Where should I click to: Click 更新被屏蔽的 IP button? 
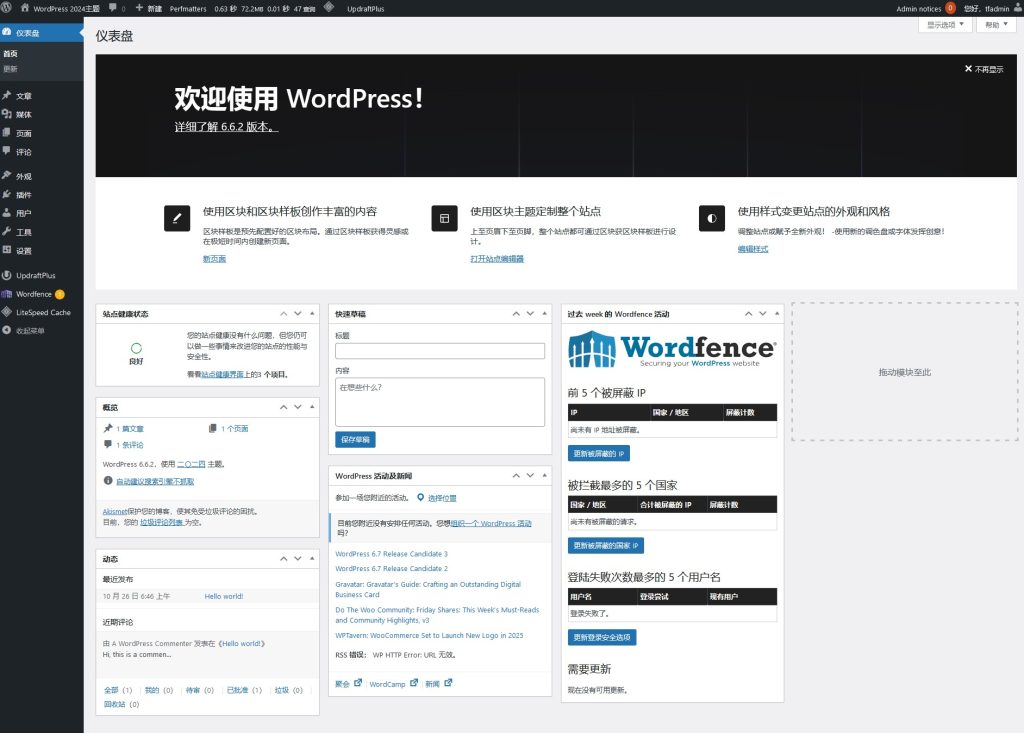click(x=600, y=453)
